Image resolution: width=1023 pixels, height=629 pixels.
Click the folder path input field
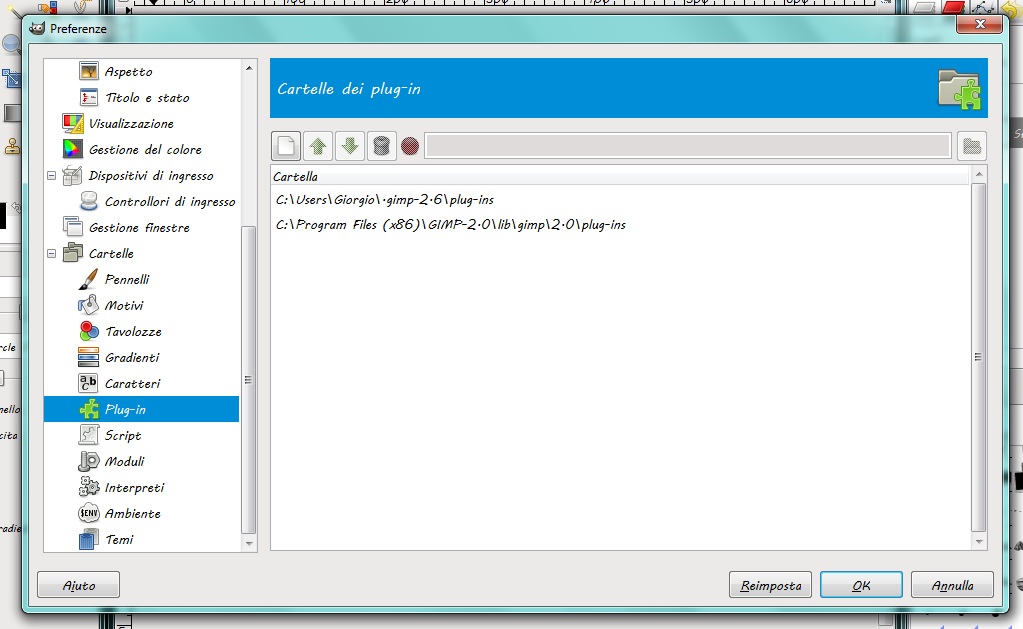tap(688, 146)
